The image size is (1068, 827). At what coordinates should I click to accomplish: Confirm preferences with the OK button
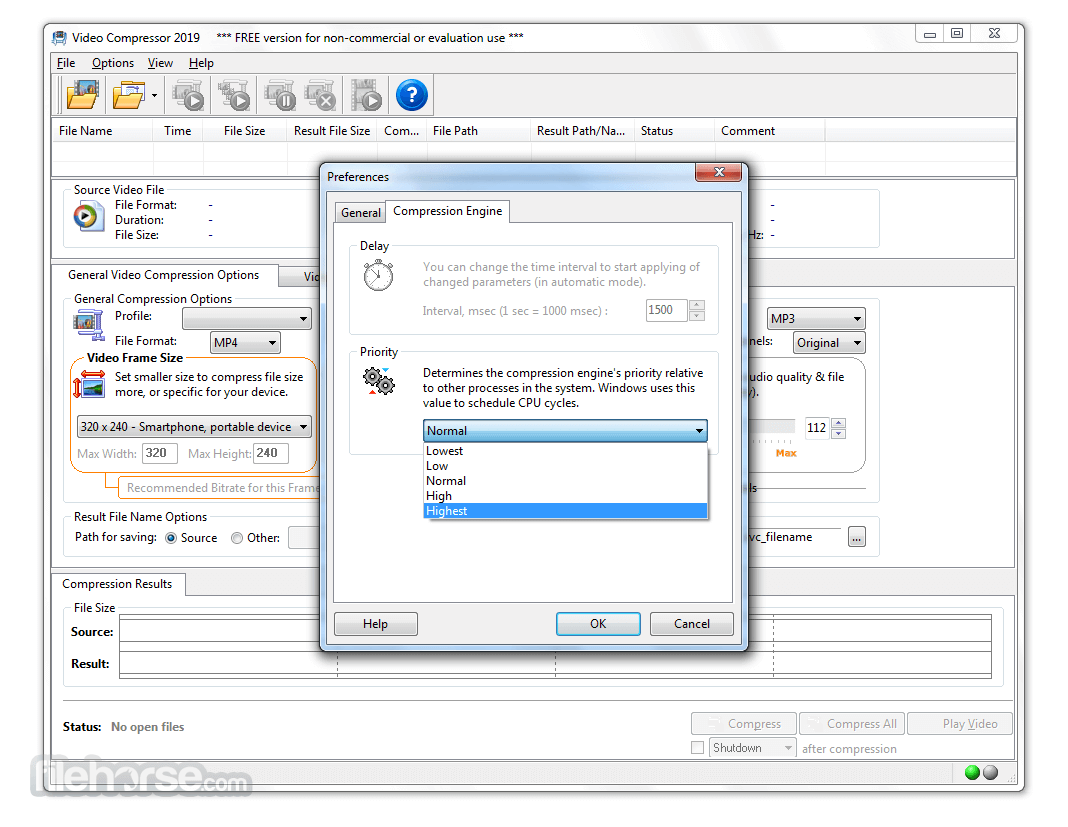tap(598, 624)
